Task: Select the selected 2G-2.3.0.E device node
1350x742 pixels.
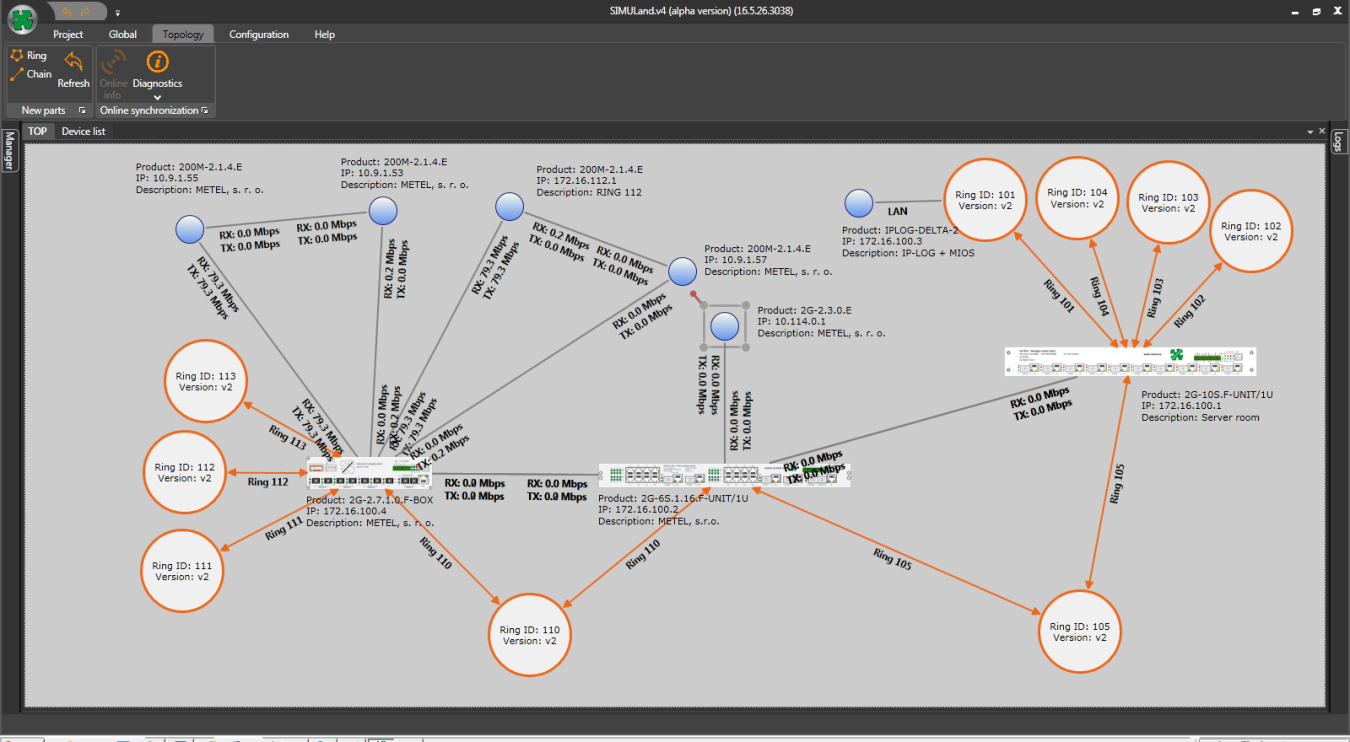Action: tap(725, 327)
